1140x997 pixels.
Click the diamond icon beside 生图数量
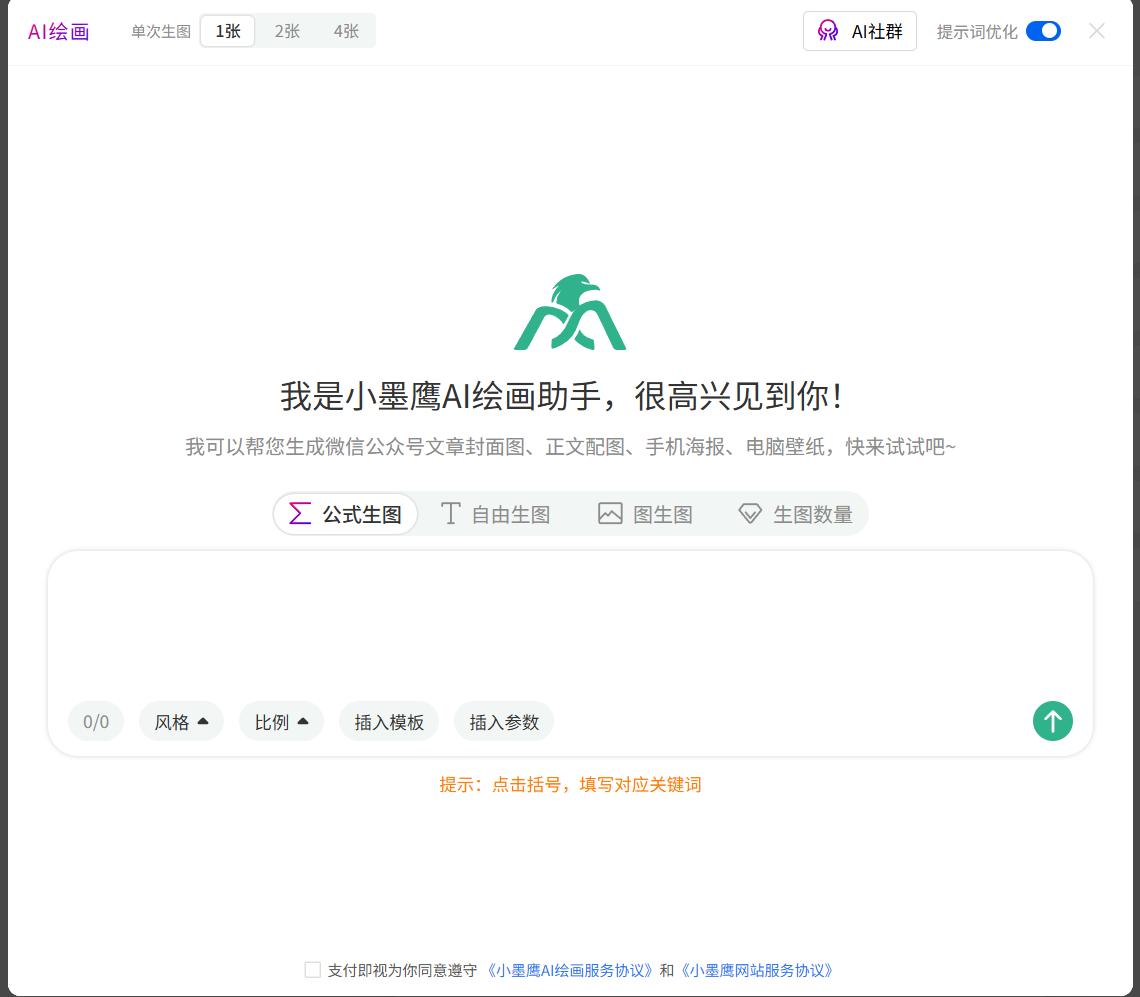(750, 513)
